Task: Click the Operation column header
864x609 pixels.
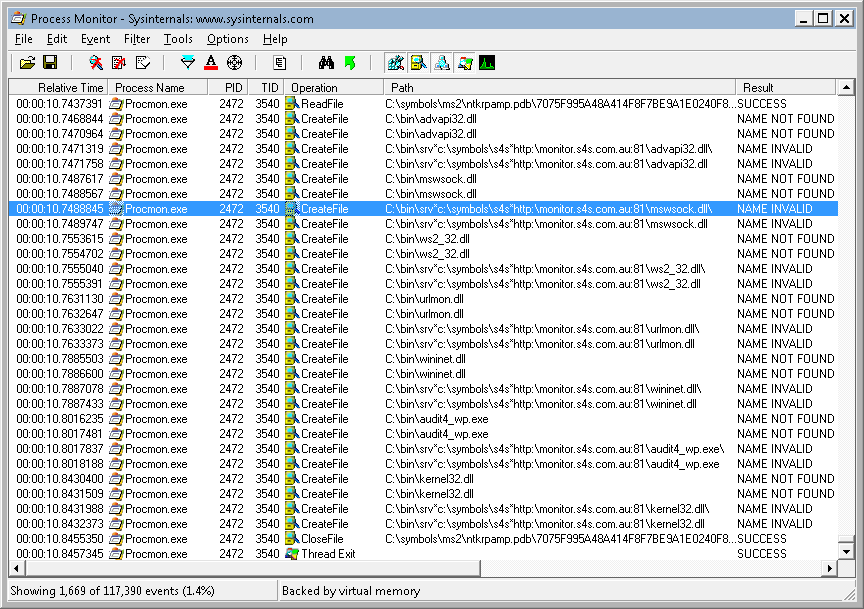Action: coord(334,88)
